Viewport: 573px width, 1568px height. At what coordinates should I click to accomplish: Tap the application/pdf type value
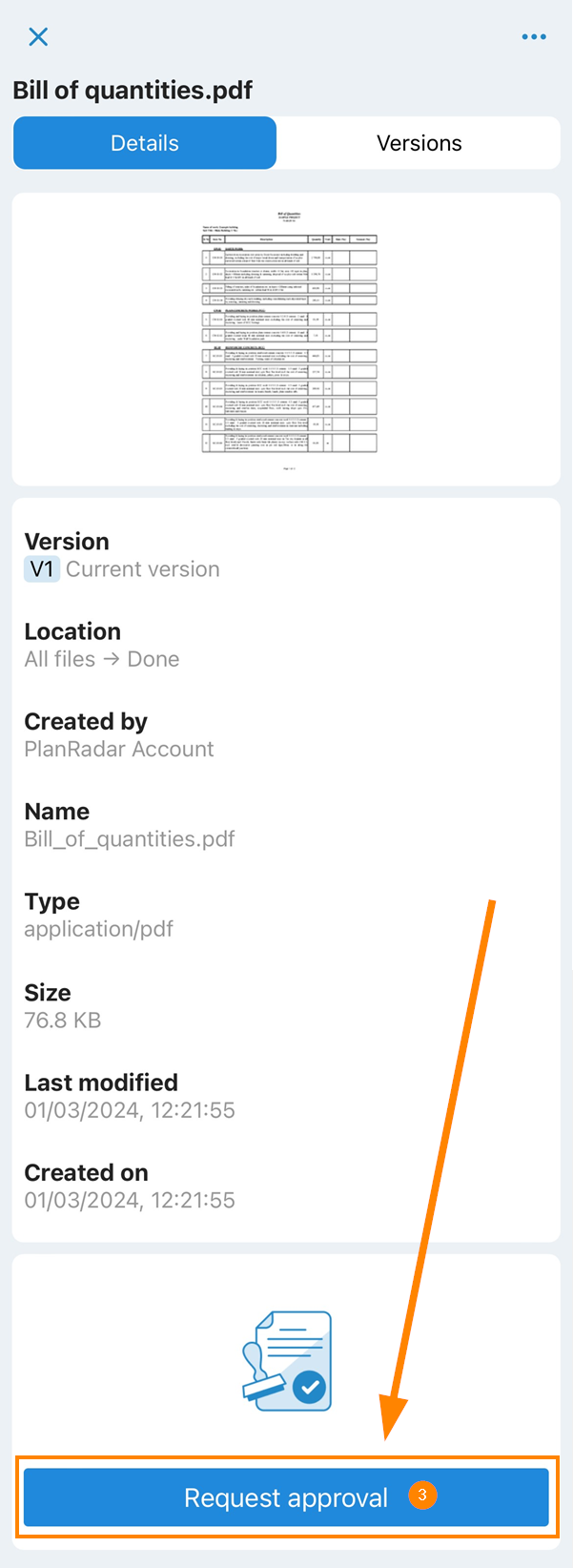(98, 929)
